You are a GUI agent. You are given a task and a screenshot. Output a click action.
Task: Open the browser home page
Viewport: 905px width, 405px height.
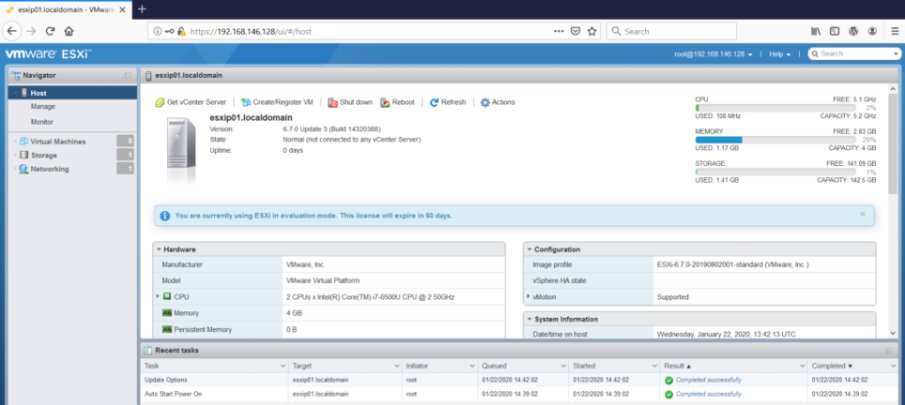click(x=69, y=31)
